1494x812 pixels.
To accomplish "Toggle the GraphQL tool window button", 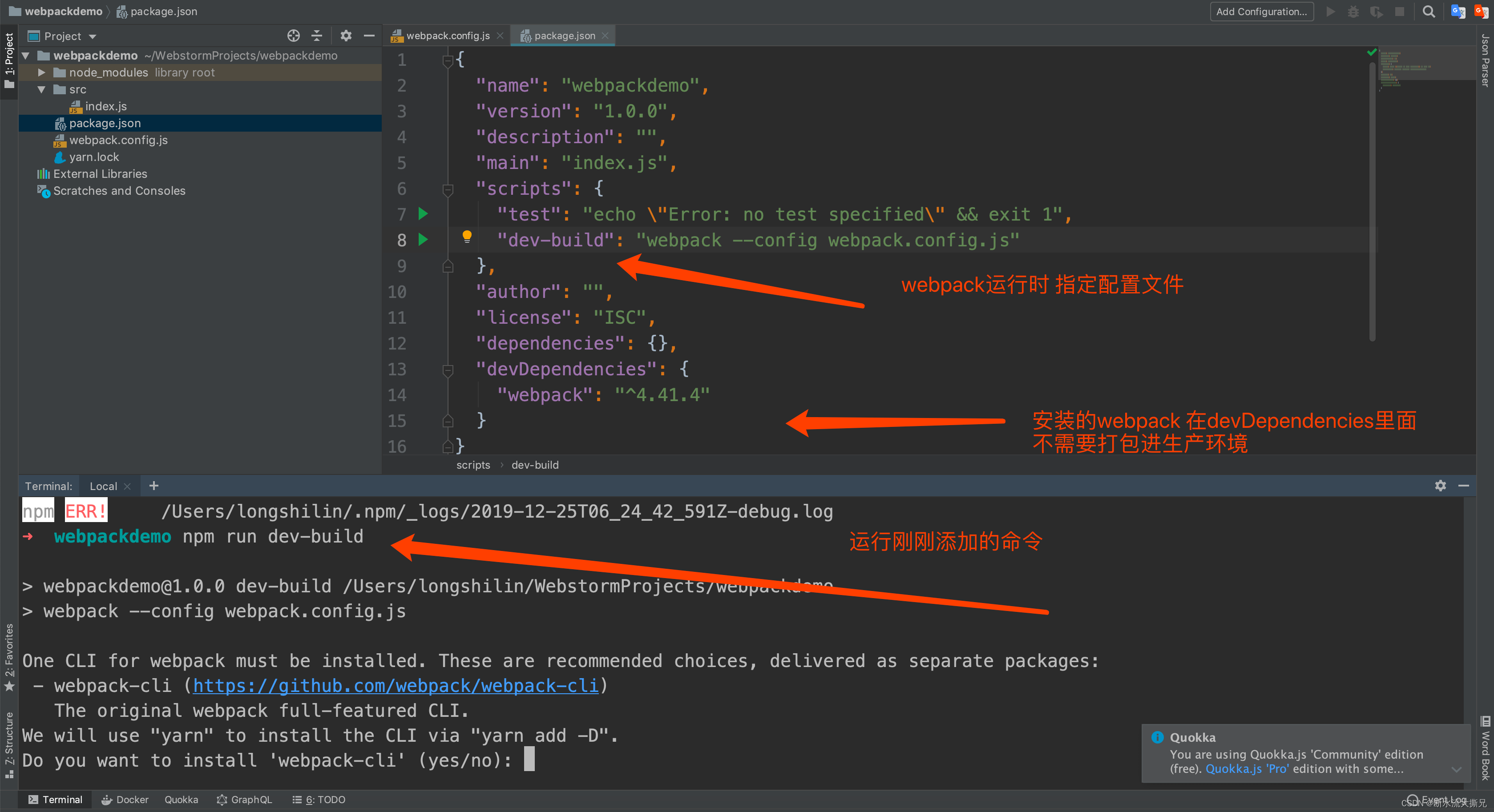I will click(x=244, y=800).
